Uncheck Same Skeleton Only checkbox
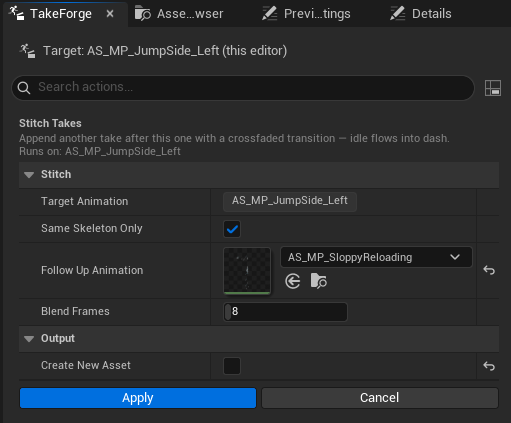The image size is (511, 423). coord(232,229)
